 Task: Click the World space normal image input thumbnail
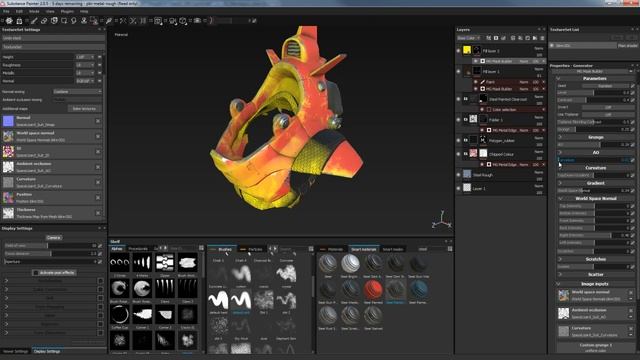[x=564, y=296]
